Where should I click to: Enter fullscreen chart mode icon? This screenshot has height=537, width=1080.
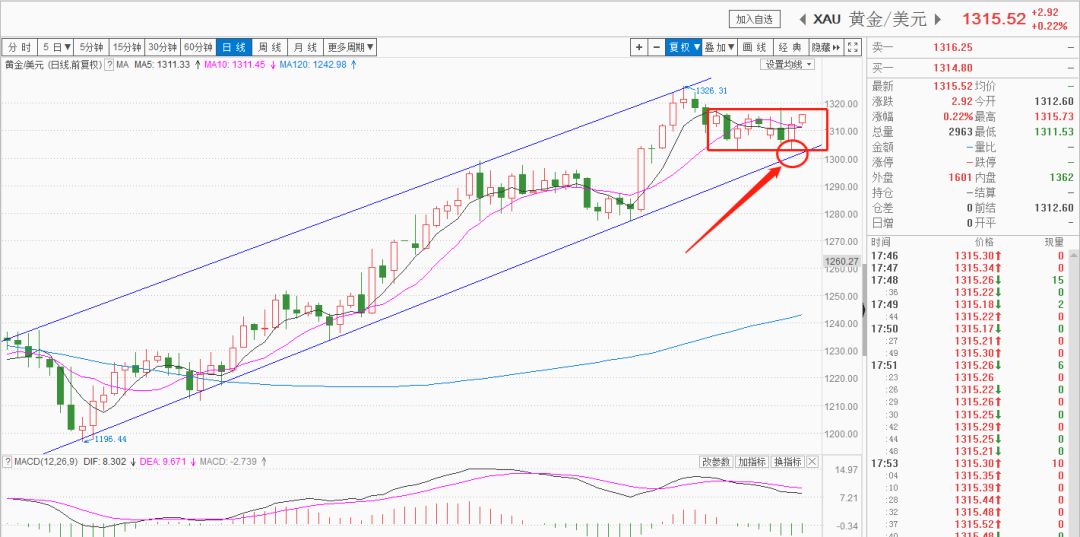click(x=853, y=48)
